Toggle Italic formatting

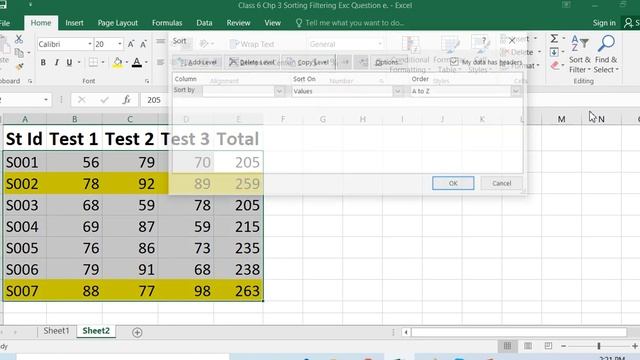pyautogui.click(x=56, y=62)
